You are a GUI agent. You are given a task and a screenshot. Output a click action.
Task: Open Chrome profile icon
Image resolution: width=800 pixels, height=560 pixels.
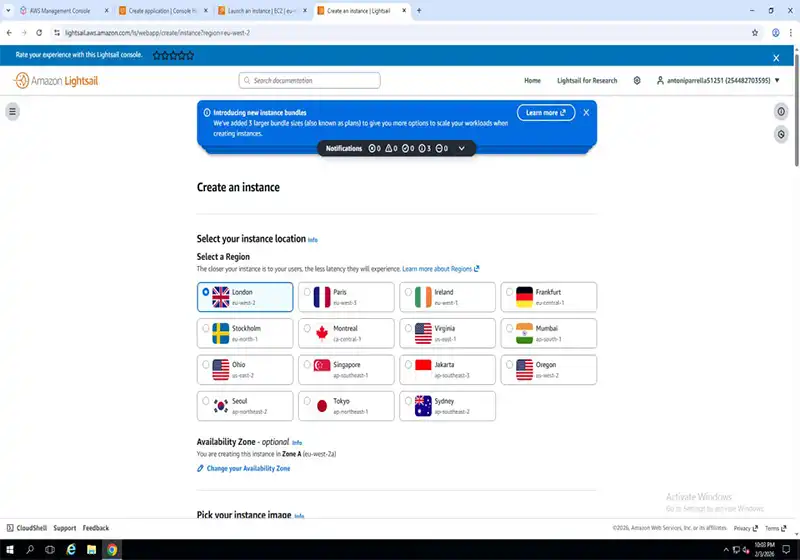tap(775, 33)
